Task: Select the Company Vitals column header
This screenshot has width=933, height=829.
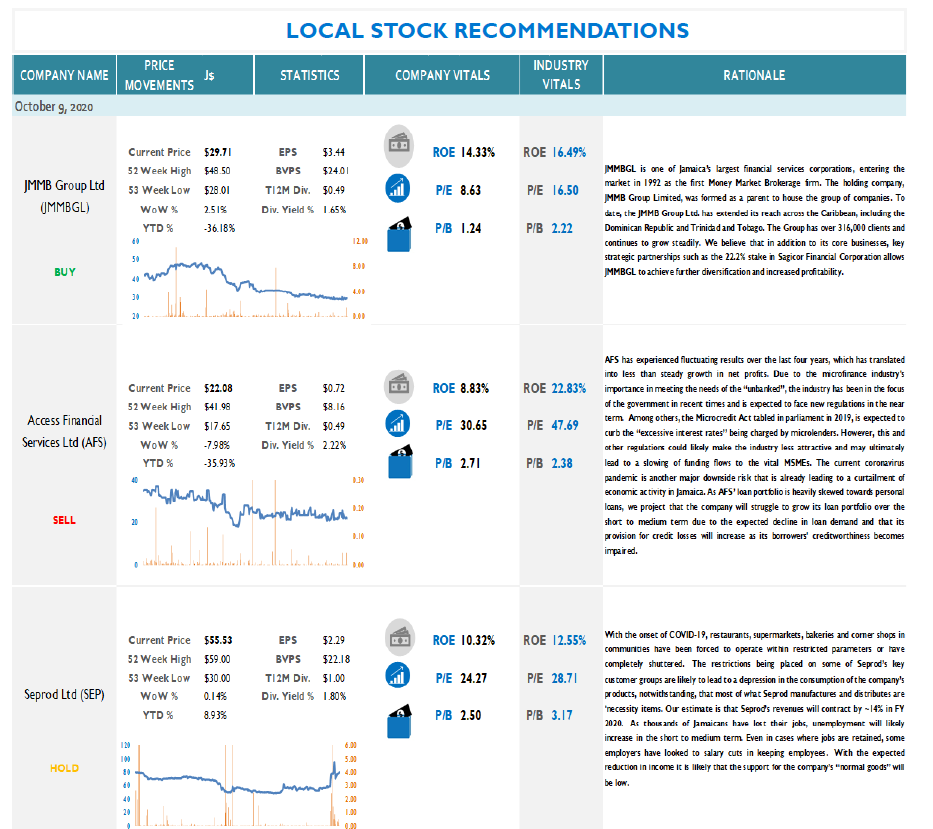Action: [x=442, y=75]
